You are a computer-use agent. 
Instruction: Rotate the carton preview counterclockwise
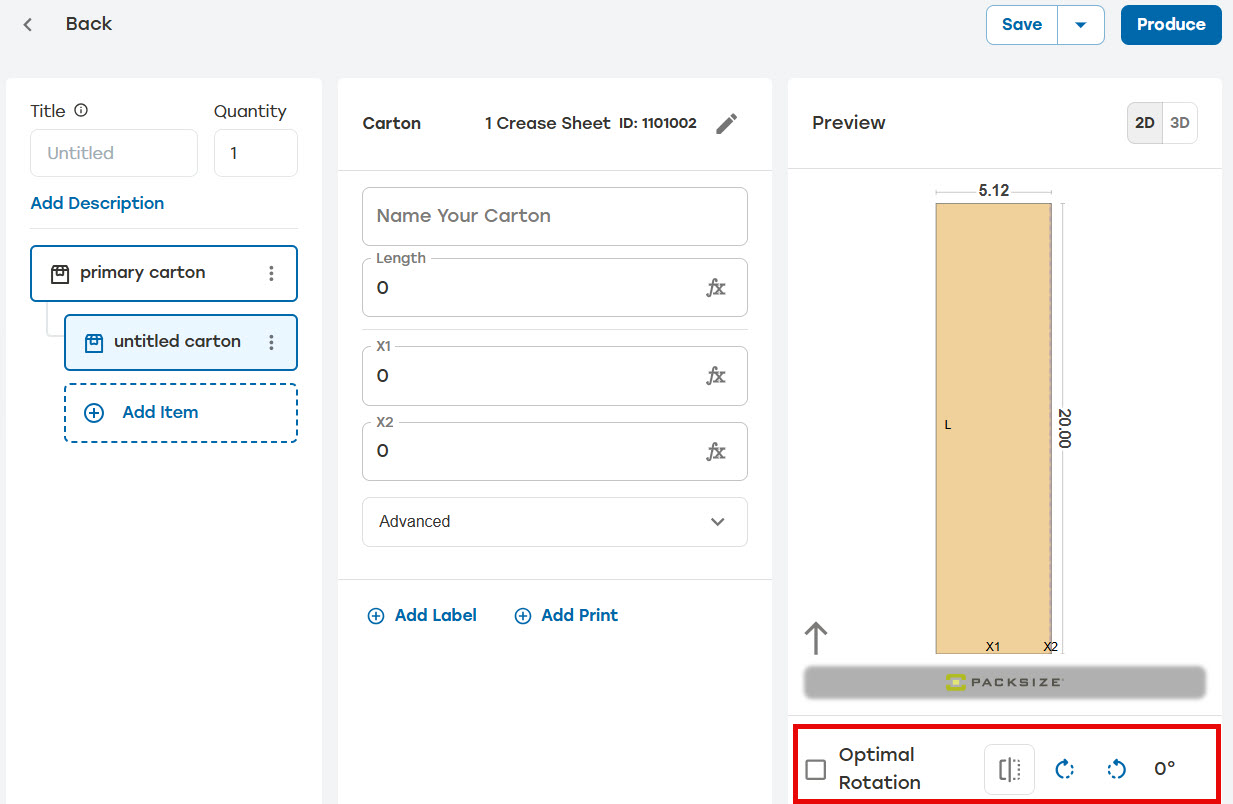click(1116, 769)
